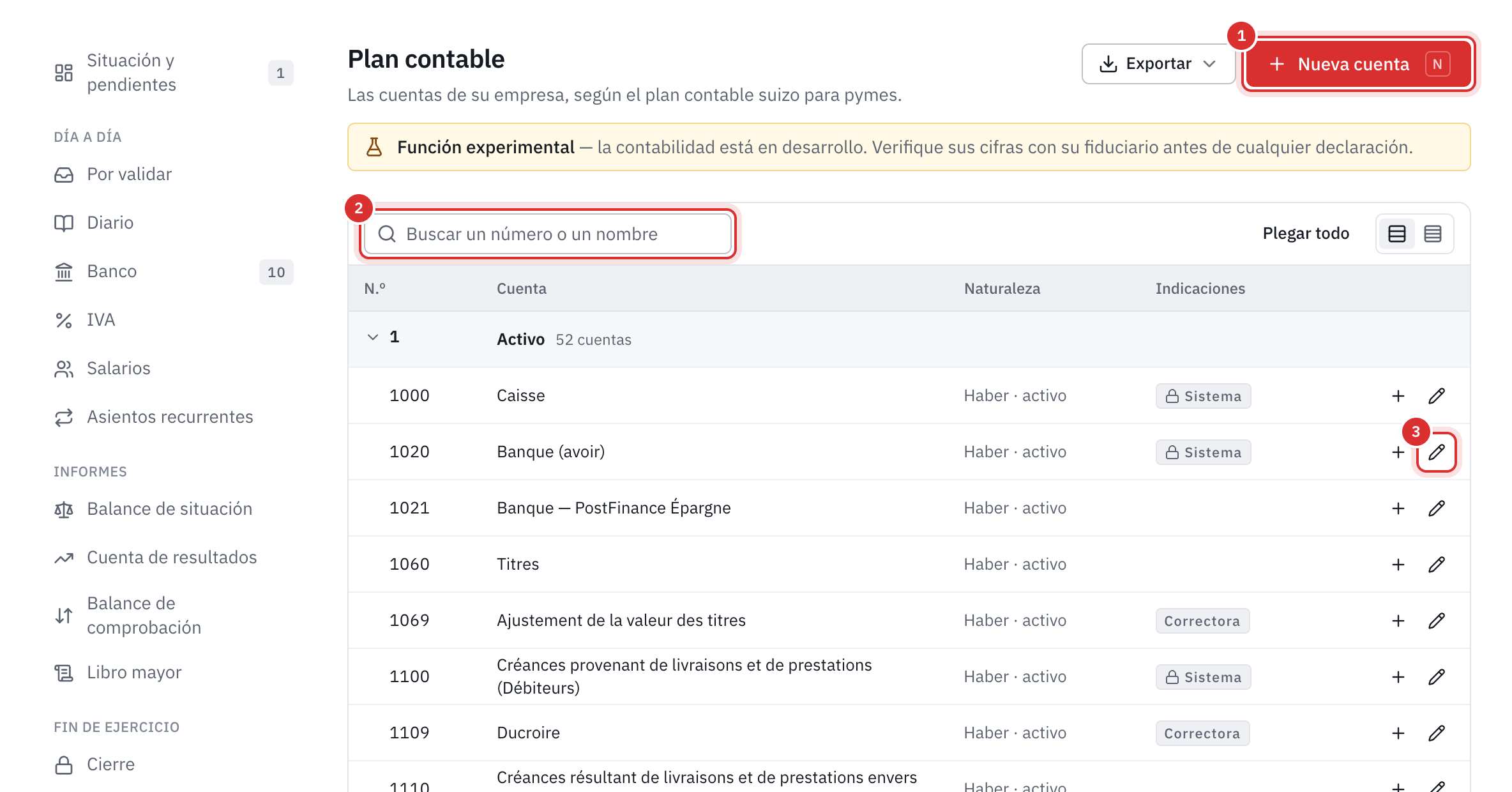Add sub-account under 1100 Créances
The height and width of the screenshot is (792, 1512).
1398,677
